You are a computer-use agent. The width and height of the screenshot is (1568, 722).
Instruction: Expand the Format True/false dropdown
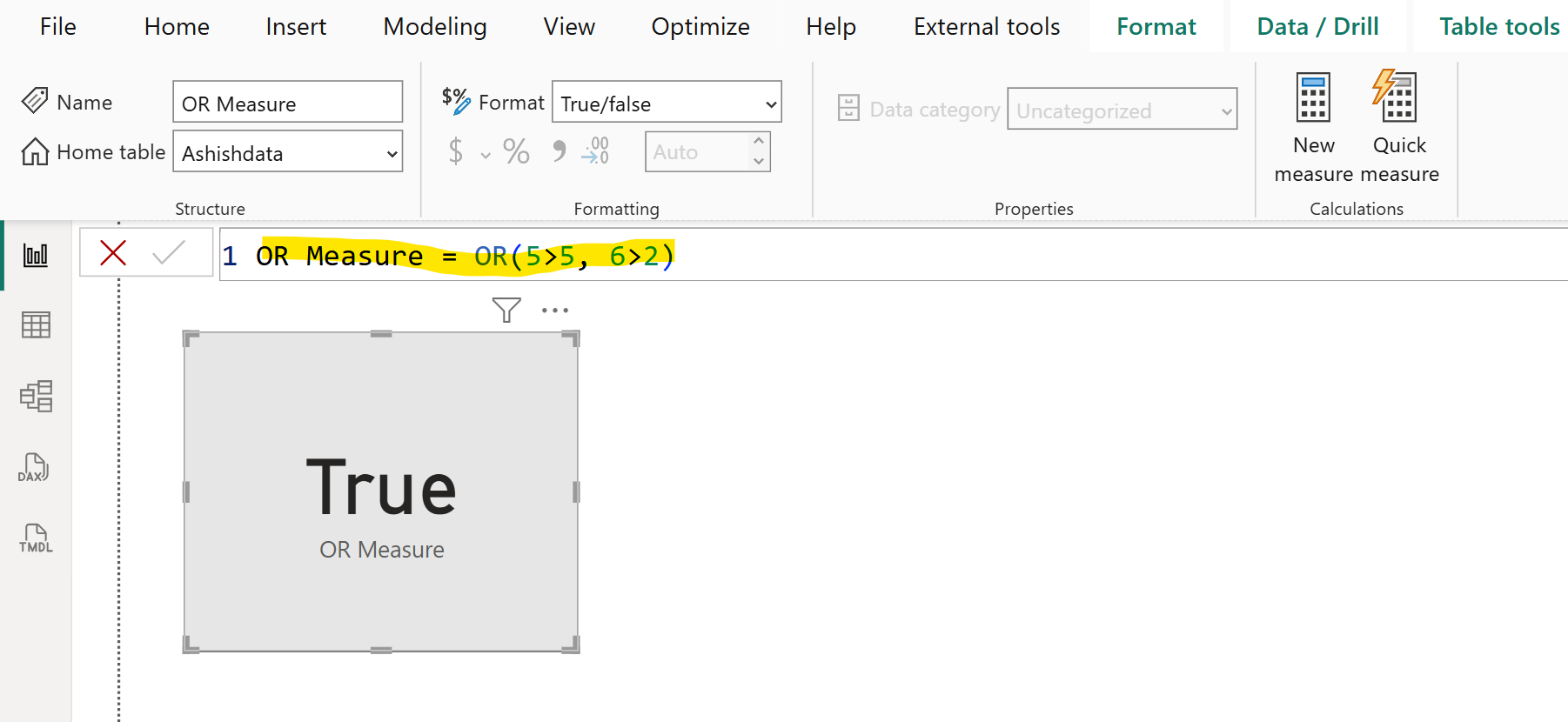[x=770, y=104]
